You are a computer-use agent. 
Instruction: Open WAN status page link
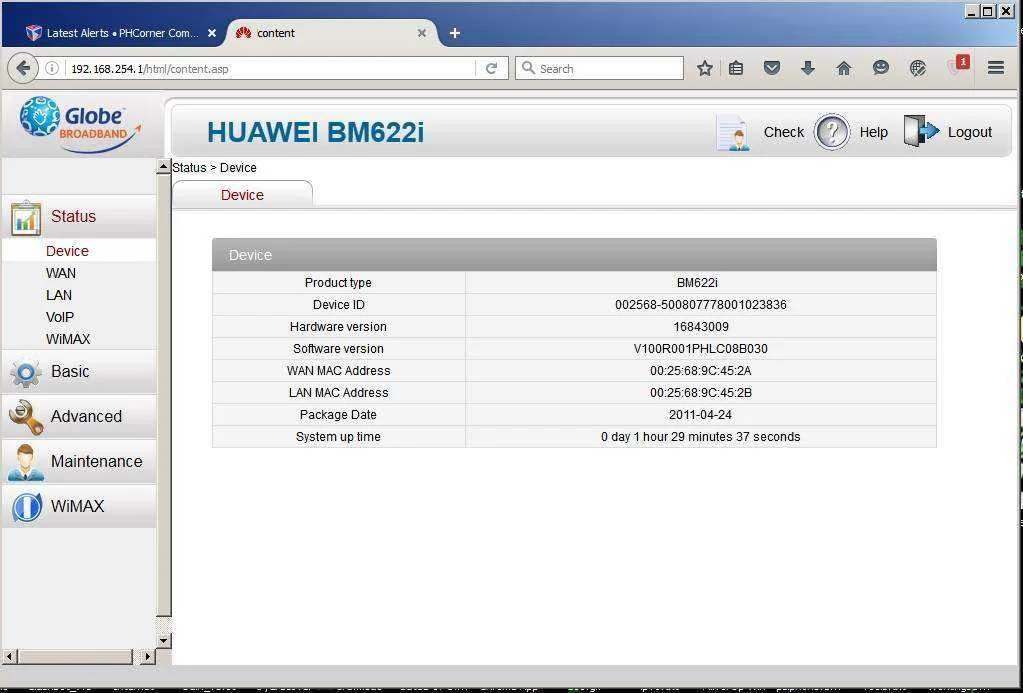pyautogui.click(x=61, y=273)
